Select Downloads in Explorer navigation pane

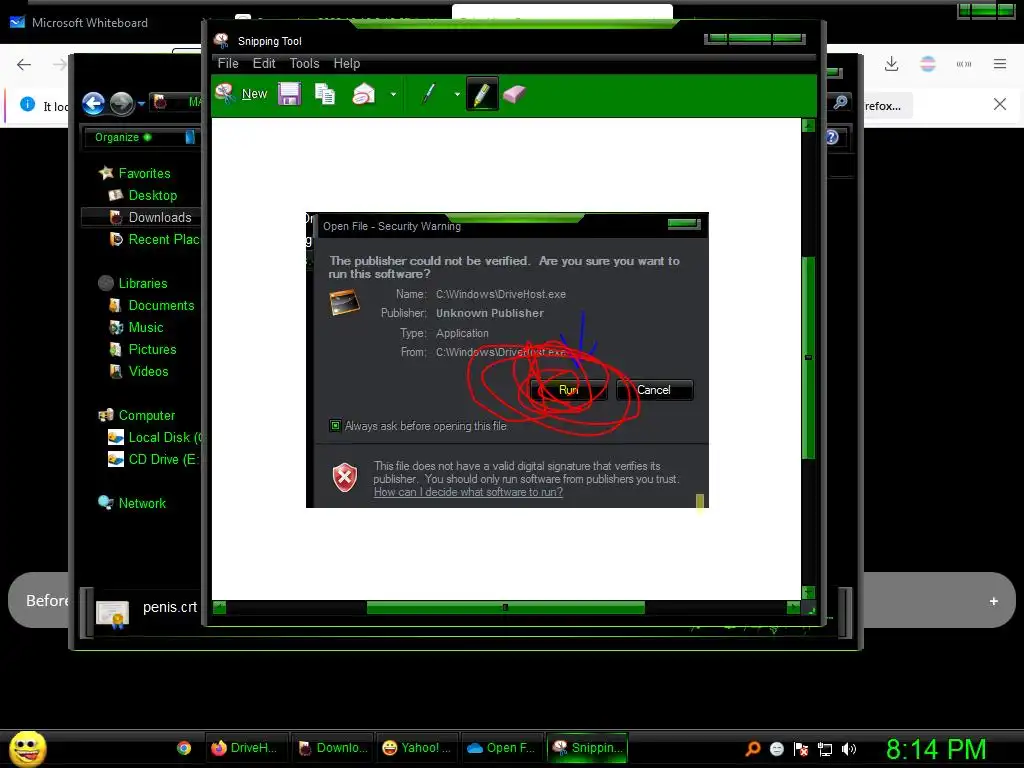click(151, 217)
